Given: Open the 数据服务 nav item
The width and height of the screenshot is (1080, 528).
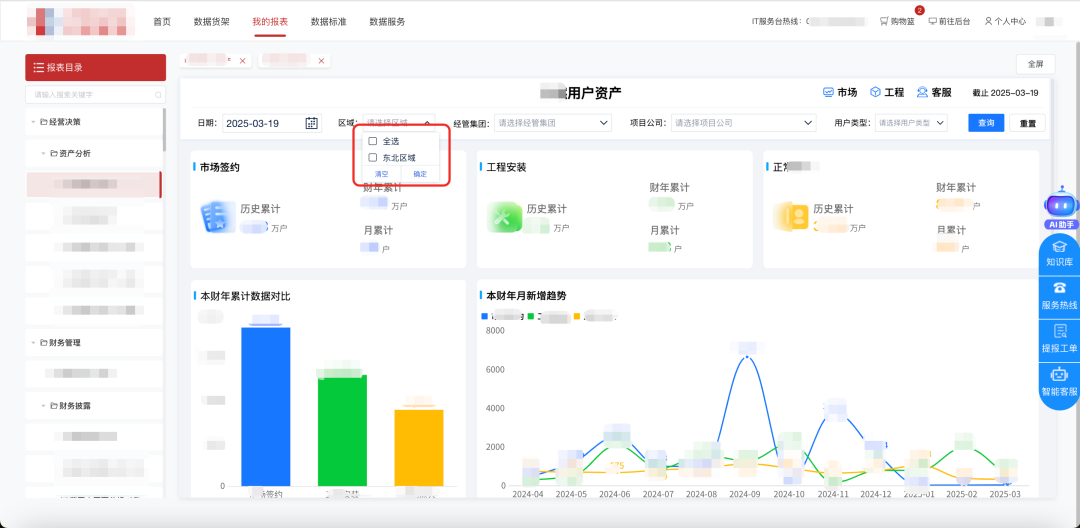Looking at the screenshot, I should pyautogui.click(x=387, y=21).
